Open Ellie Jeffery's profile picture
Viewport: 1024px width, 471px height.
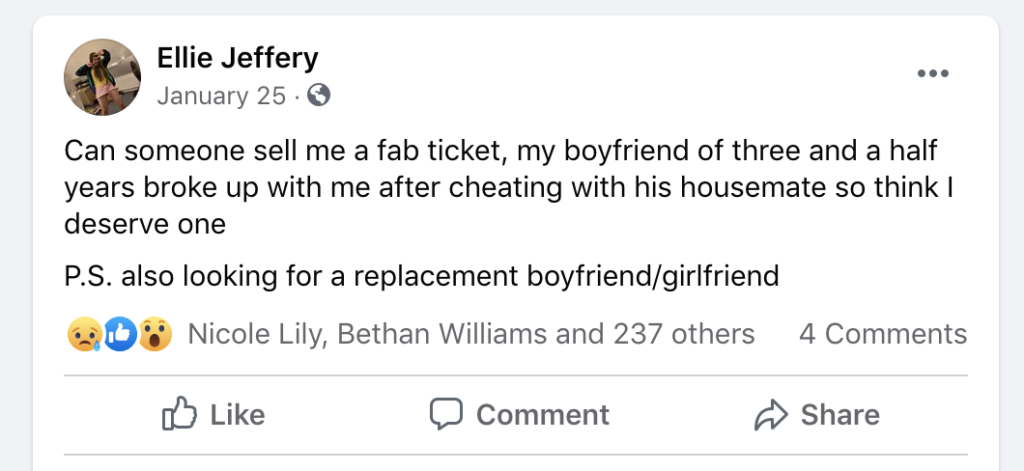click(103, 77)
